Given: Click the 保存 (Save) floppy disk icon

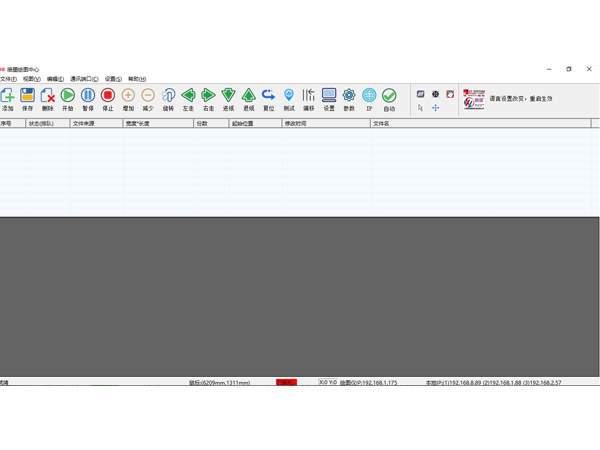Looking at the screenshot, I should (x=28, y=97).
